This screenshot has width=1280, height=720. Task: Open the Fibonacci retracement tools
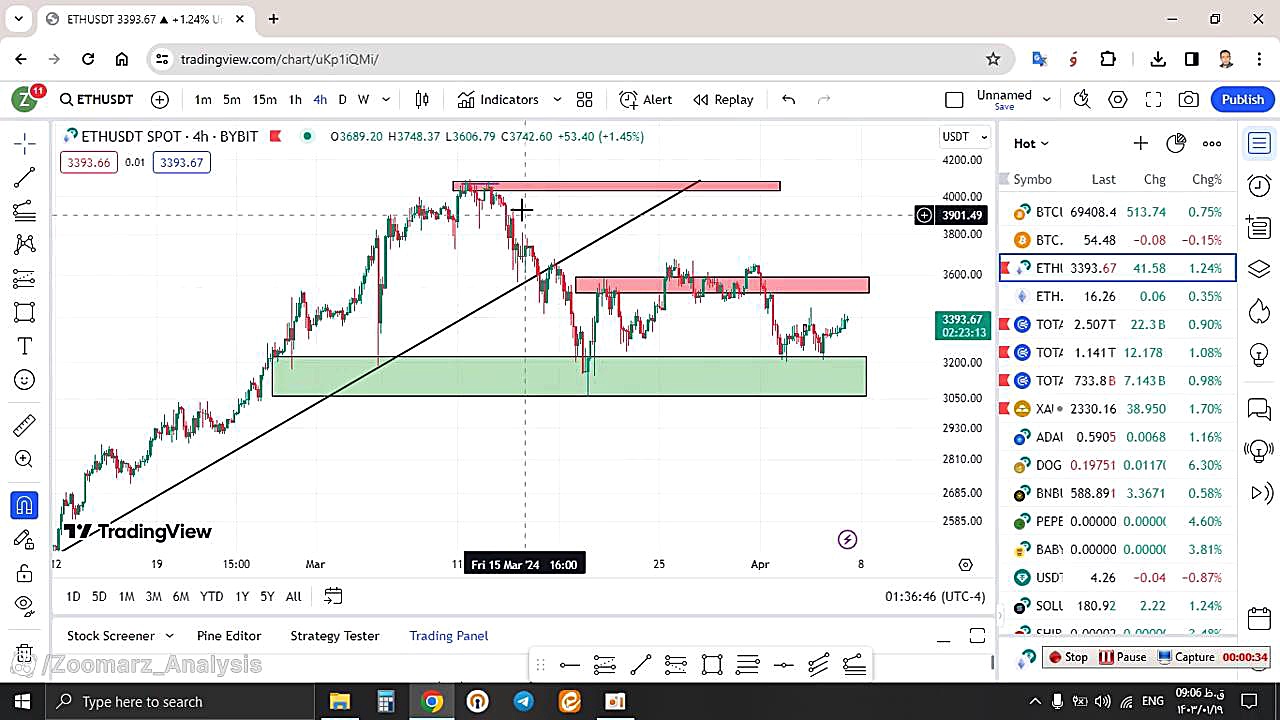point(25,211)
